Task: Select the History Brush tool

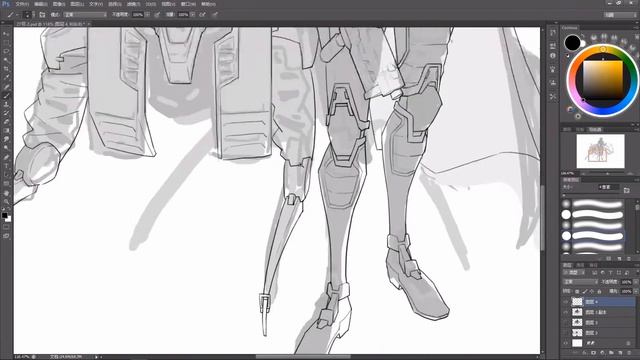Action: pos(6,113)
